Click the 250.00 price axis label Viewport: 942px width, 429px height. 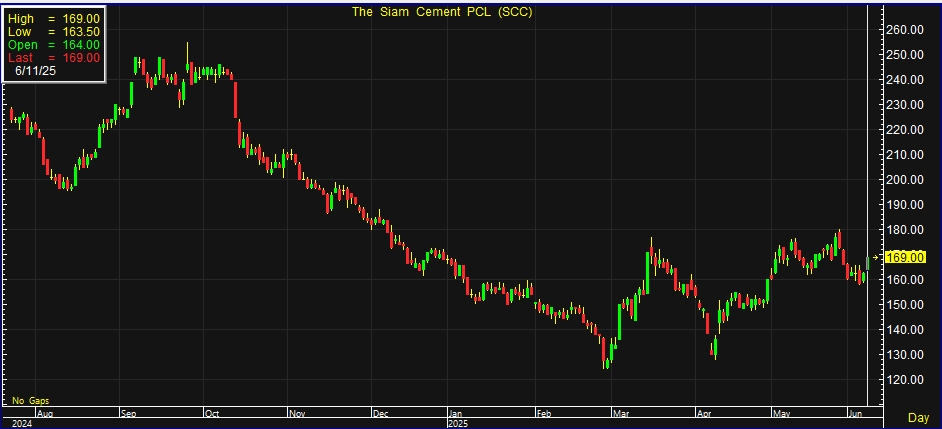[905, 55]
